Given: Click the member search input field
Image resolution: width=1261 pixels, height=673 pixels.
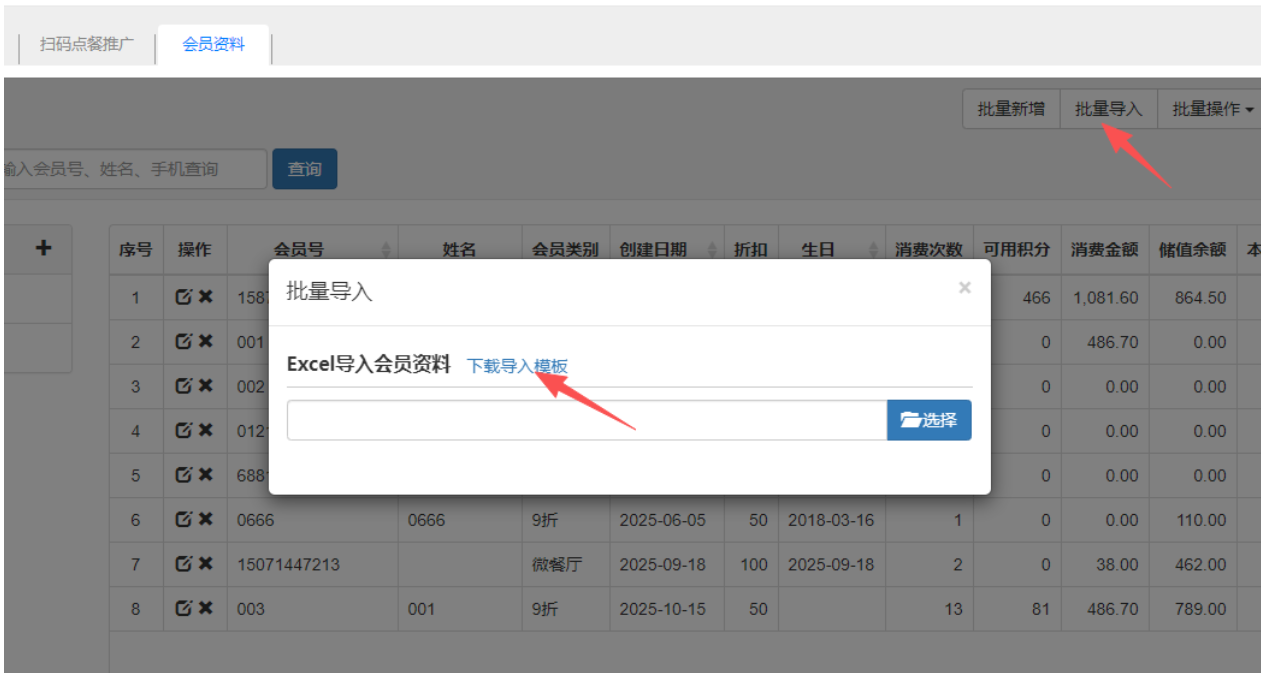Looking at the screenshot, I should (x=135, y=169).
